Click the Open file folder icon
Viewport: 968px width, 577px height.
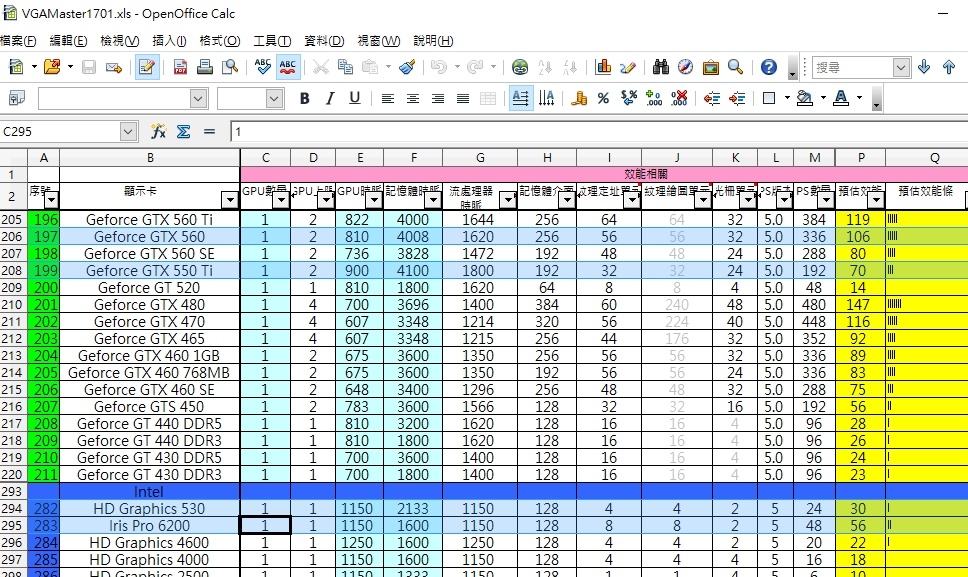pos(52,67)
